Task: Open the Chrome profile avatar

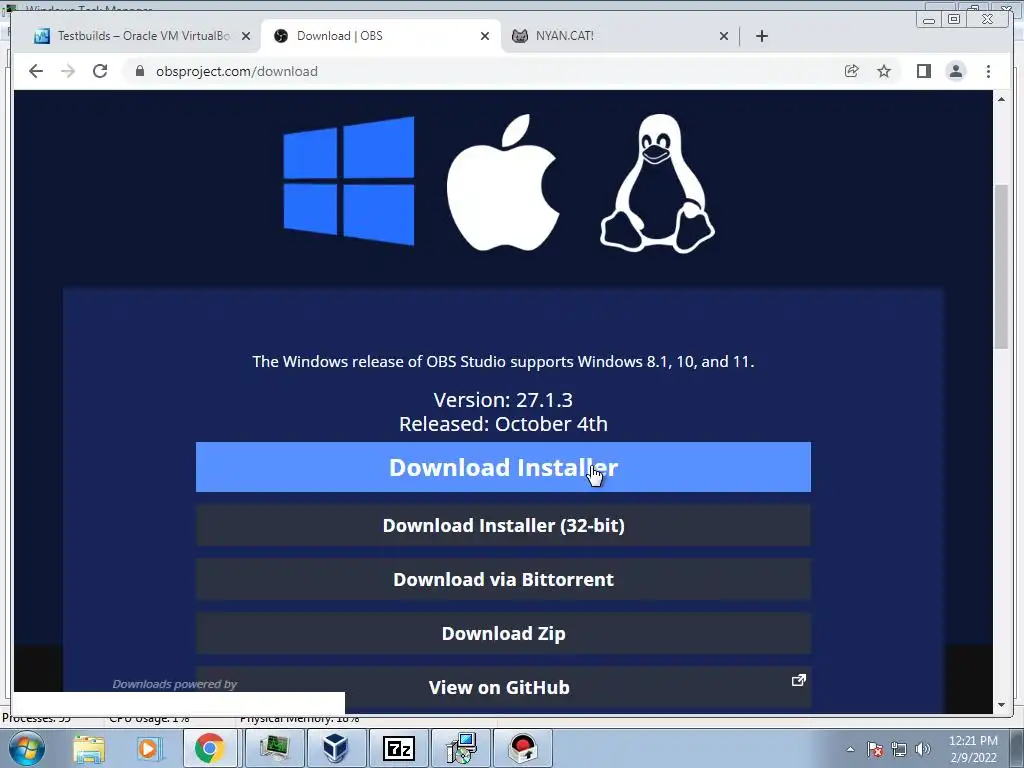Action: pos(955,71)
